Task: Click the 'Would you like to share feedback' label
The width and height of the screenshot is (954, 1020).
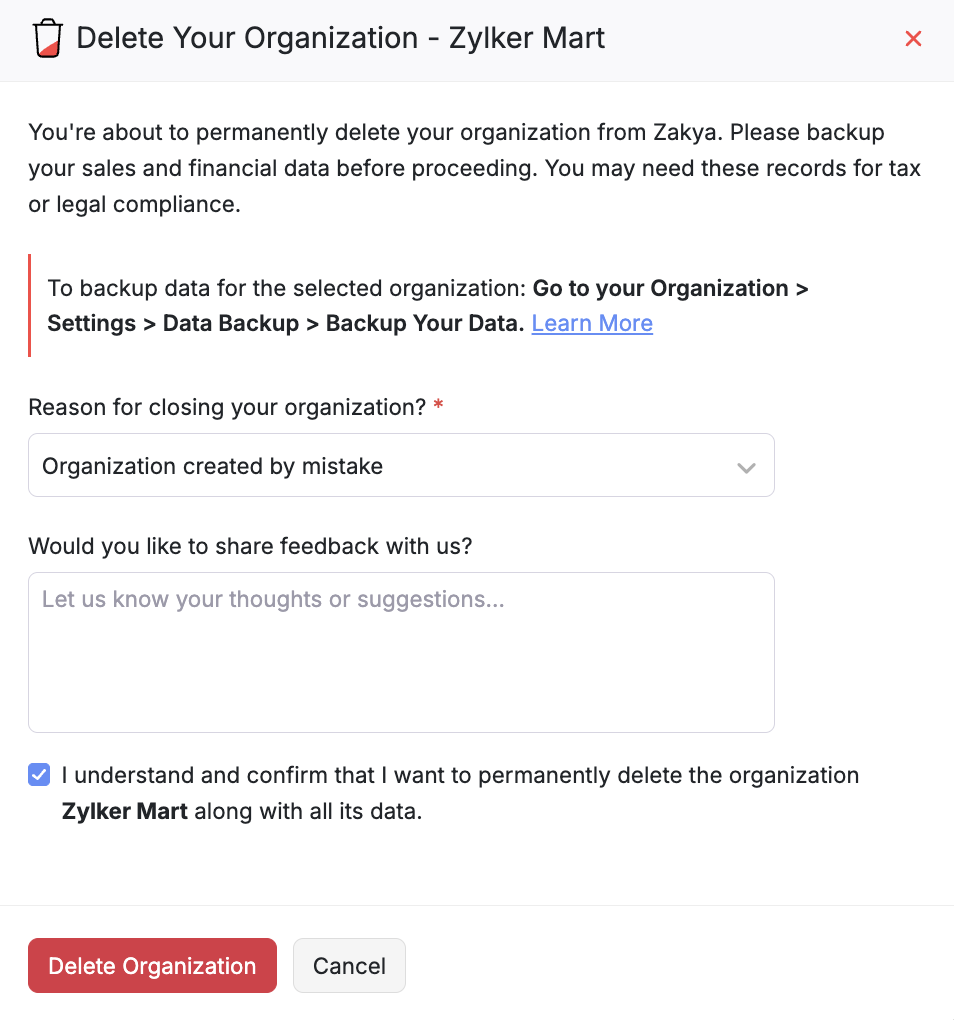Action: click(250, 546)
